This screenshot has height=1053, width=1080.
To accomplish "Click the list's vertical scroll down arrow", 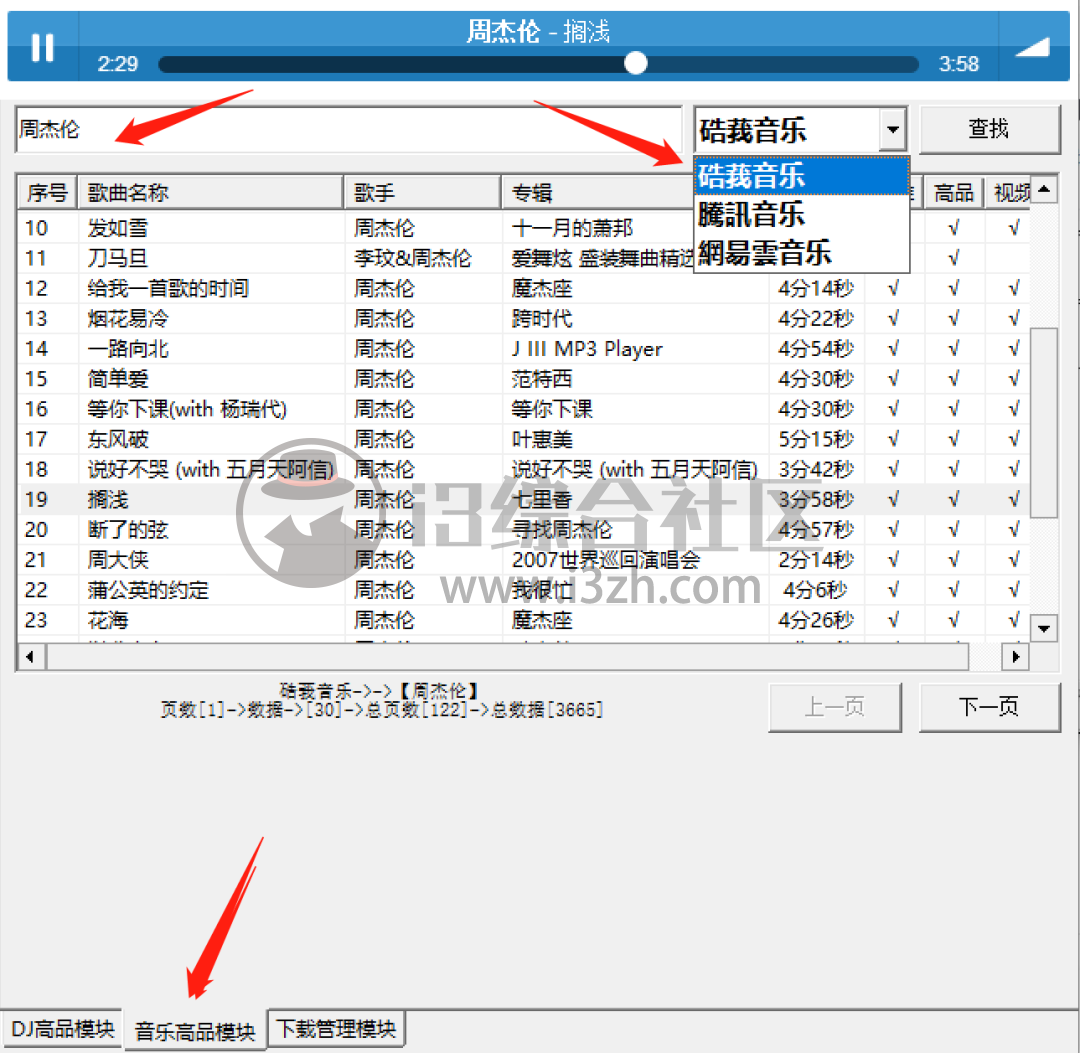I will tap(1044, 628).
